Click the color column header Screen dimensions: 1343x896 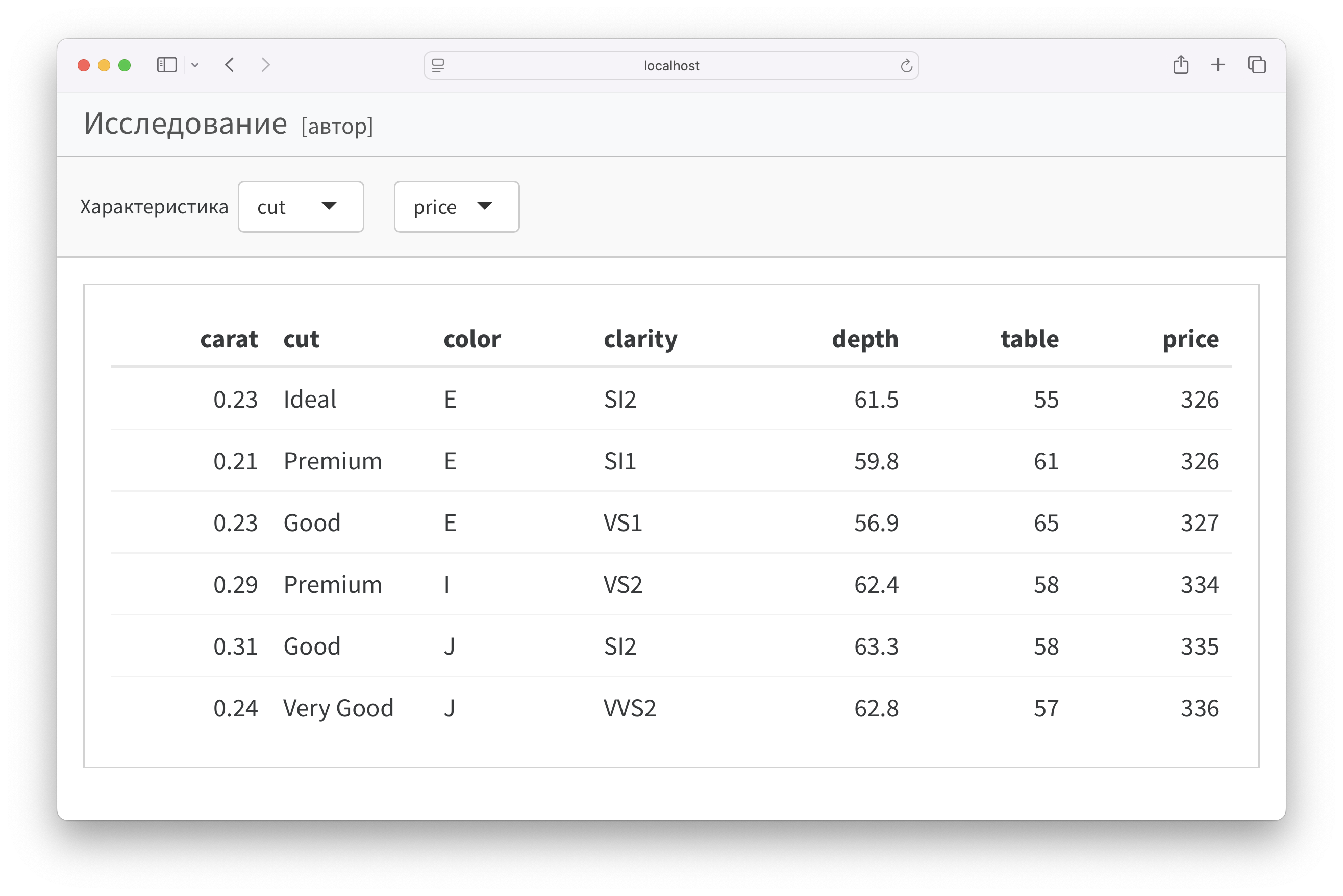[472, 339]
